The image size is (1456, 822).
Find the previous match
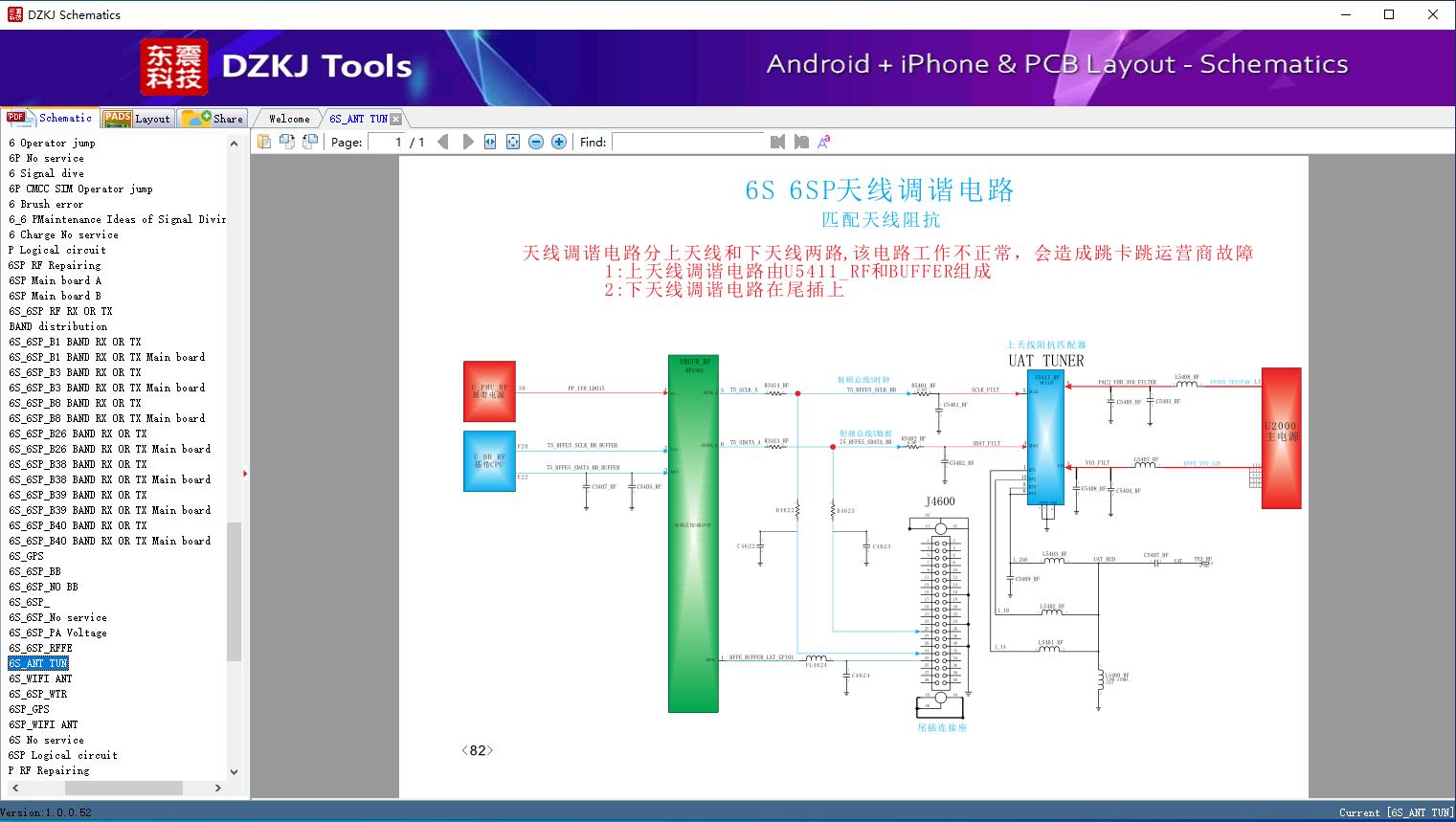click(777, 142)
